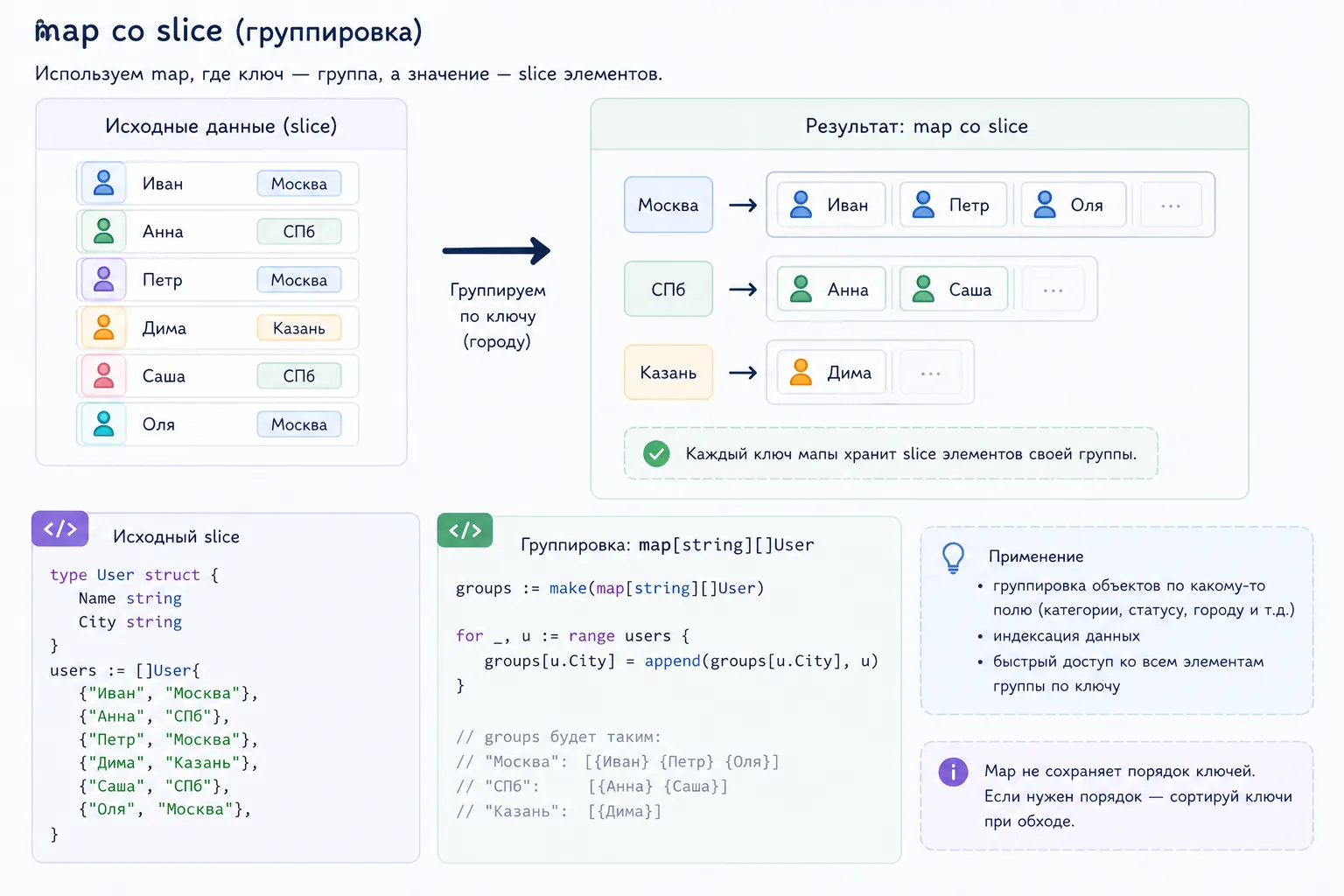Click the green code icon above Группировка panel
The height and width of the screenshot is (896, 1344).
click(x=465, y=530)
